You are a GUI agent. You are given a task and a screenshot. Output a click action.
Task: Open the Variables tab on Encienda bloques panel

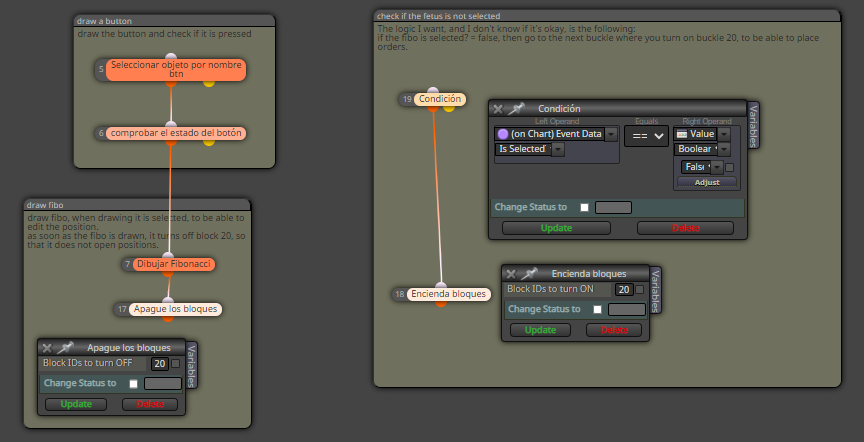[655, 290]
